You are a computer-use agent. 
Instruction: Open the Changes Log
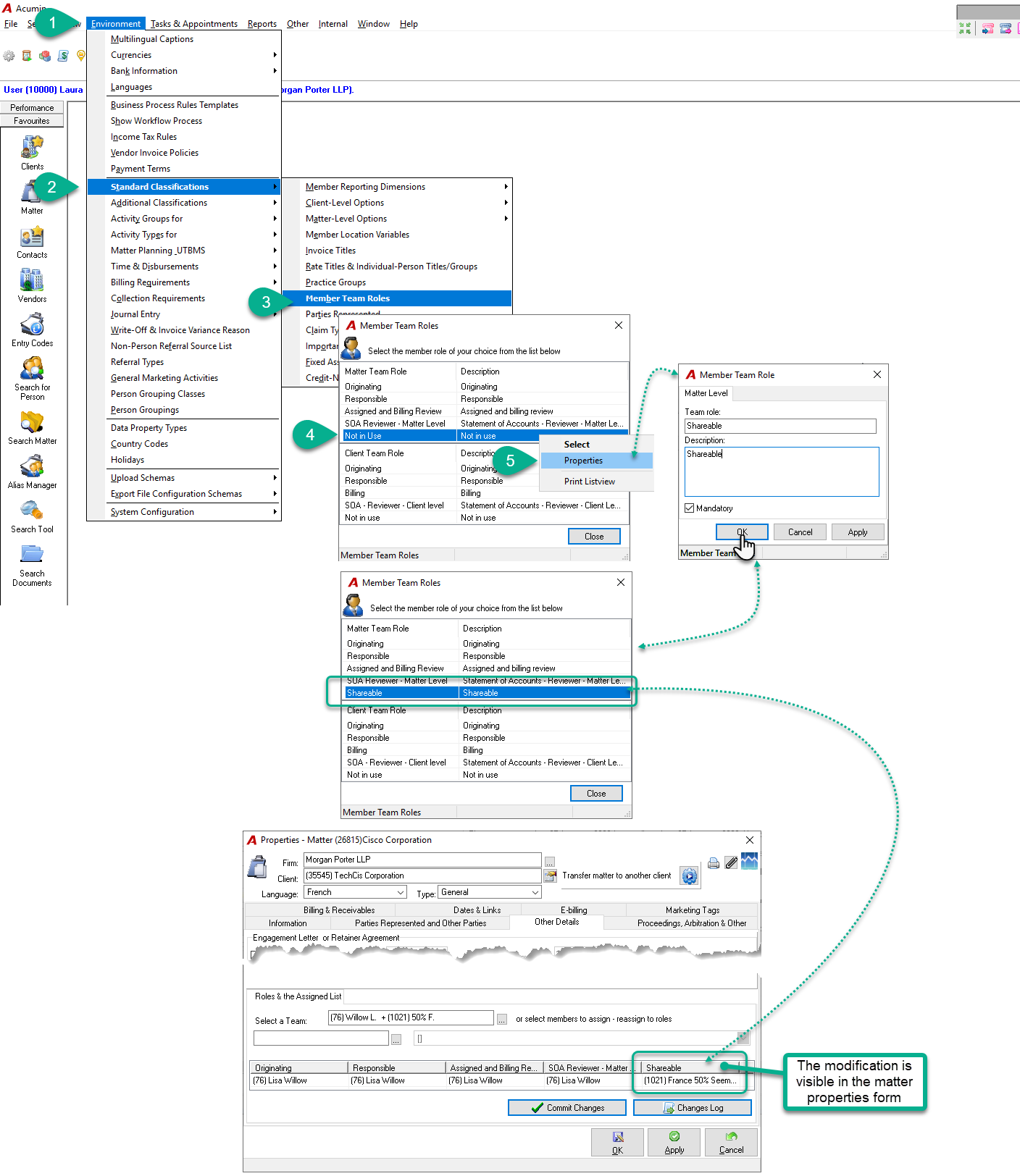coord(693,1108)
